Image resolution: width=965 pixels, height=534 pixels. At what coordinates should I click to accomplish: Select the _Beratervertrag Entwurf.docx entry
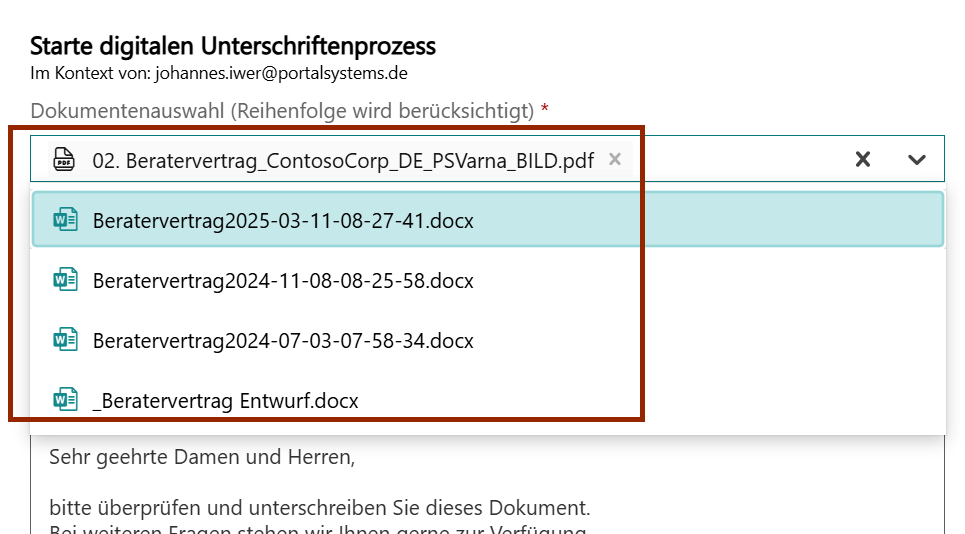tap(225, 401)
